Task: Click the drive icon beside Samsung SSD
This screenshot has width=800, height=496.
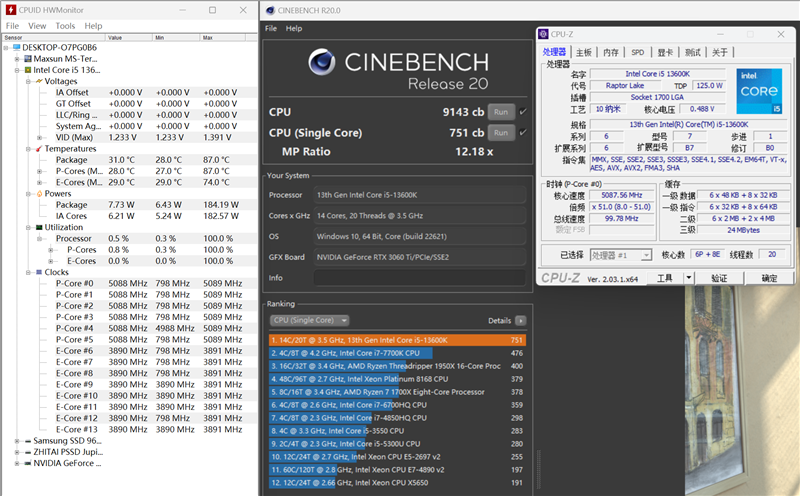Action: (28, 440)
